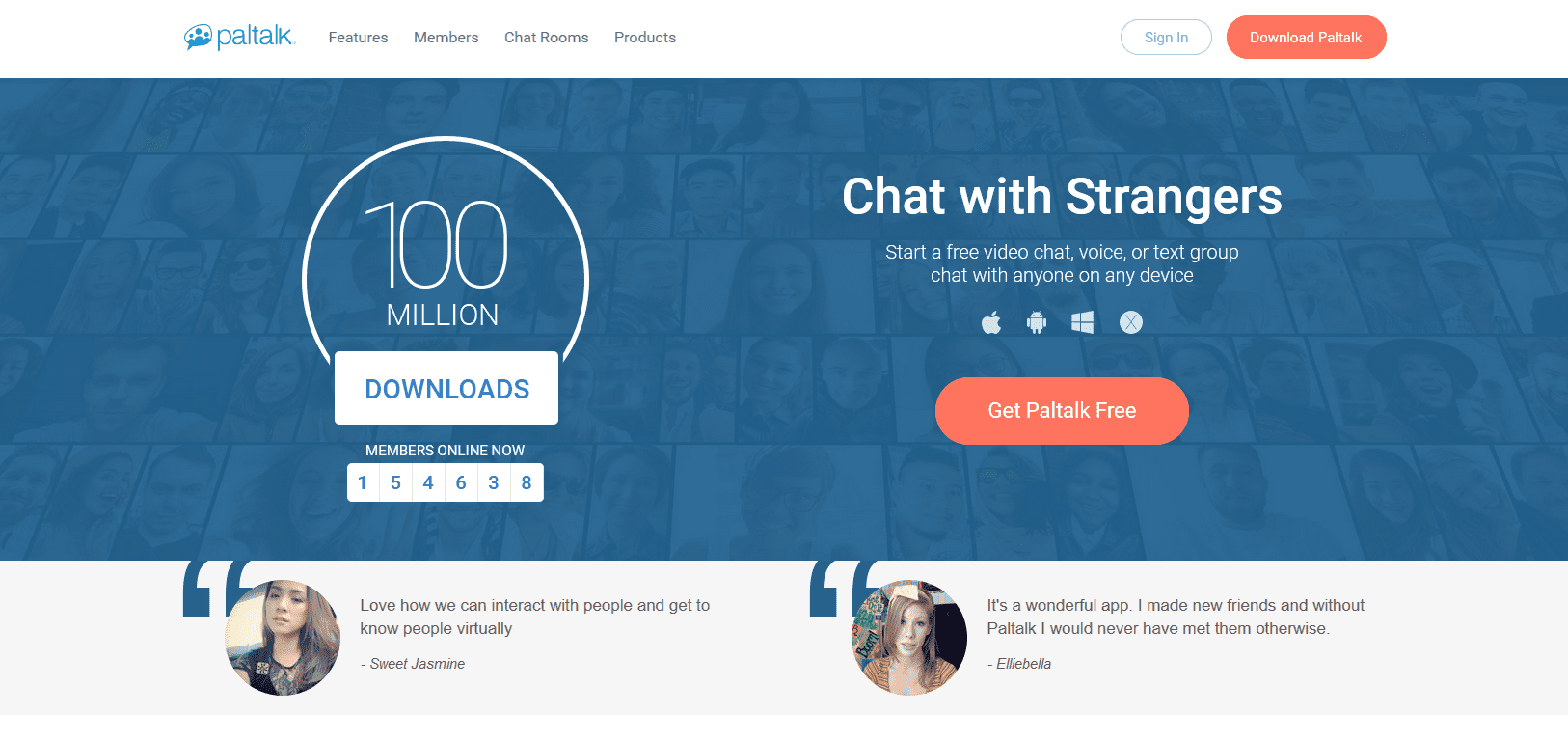Click the Download Paltalk button

pos(1306,38)
